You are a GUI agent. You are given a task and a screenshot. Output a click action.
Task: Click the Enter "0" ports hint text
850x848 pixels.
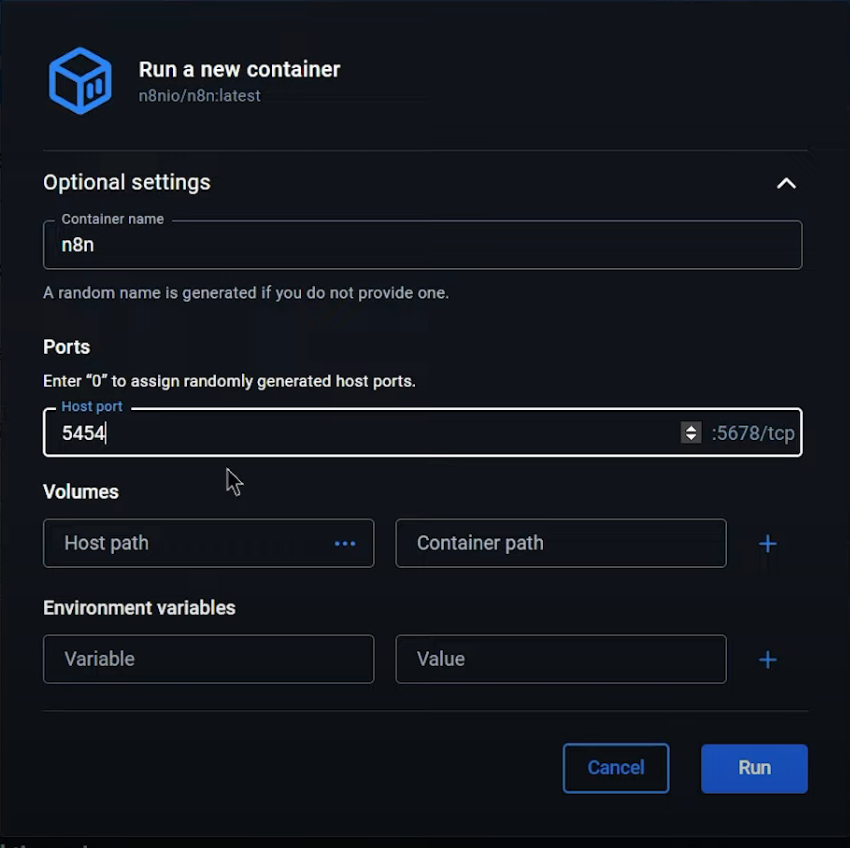pyautogui.click(x=229, y=381)
